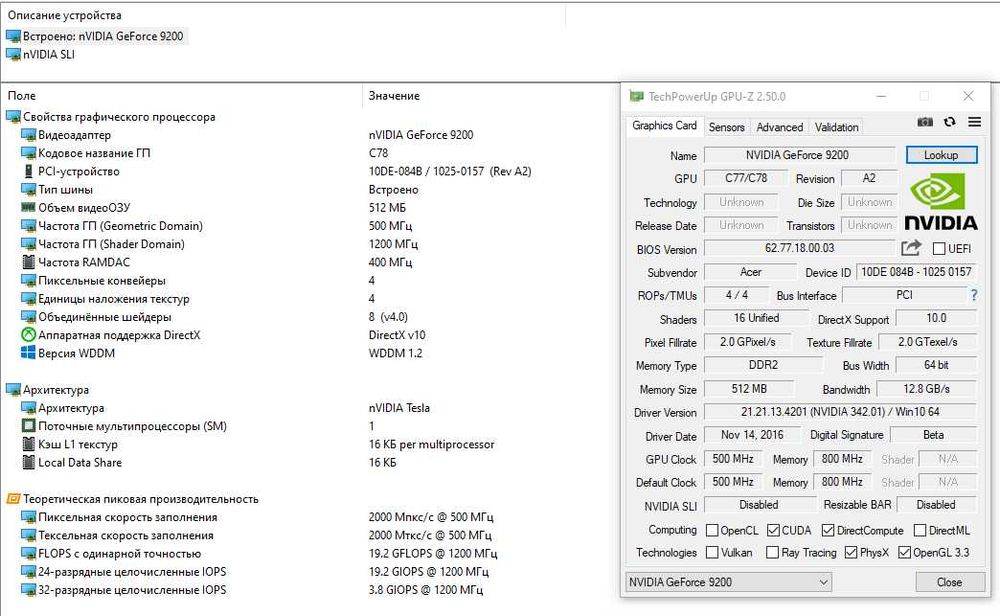Click the Bandwidth 12.8 GB/s field
1000x616 pixels.
926,389
